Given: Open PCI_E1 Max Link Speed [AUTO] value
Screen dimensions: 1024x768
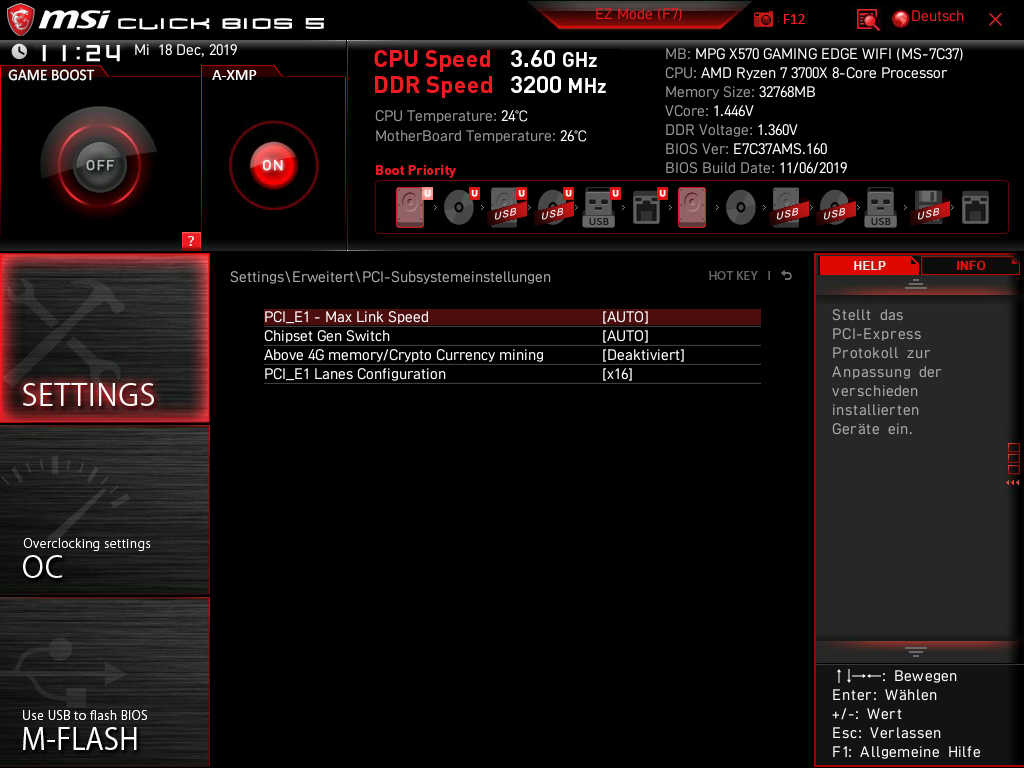Looking at the screenshot, I should (625, 317).
